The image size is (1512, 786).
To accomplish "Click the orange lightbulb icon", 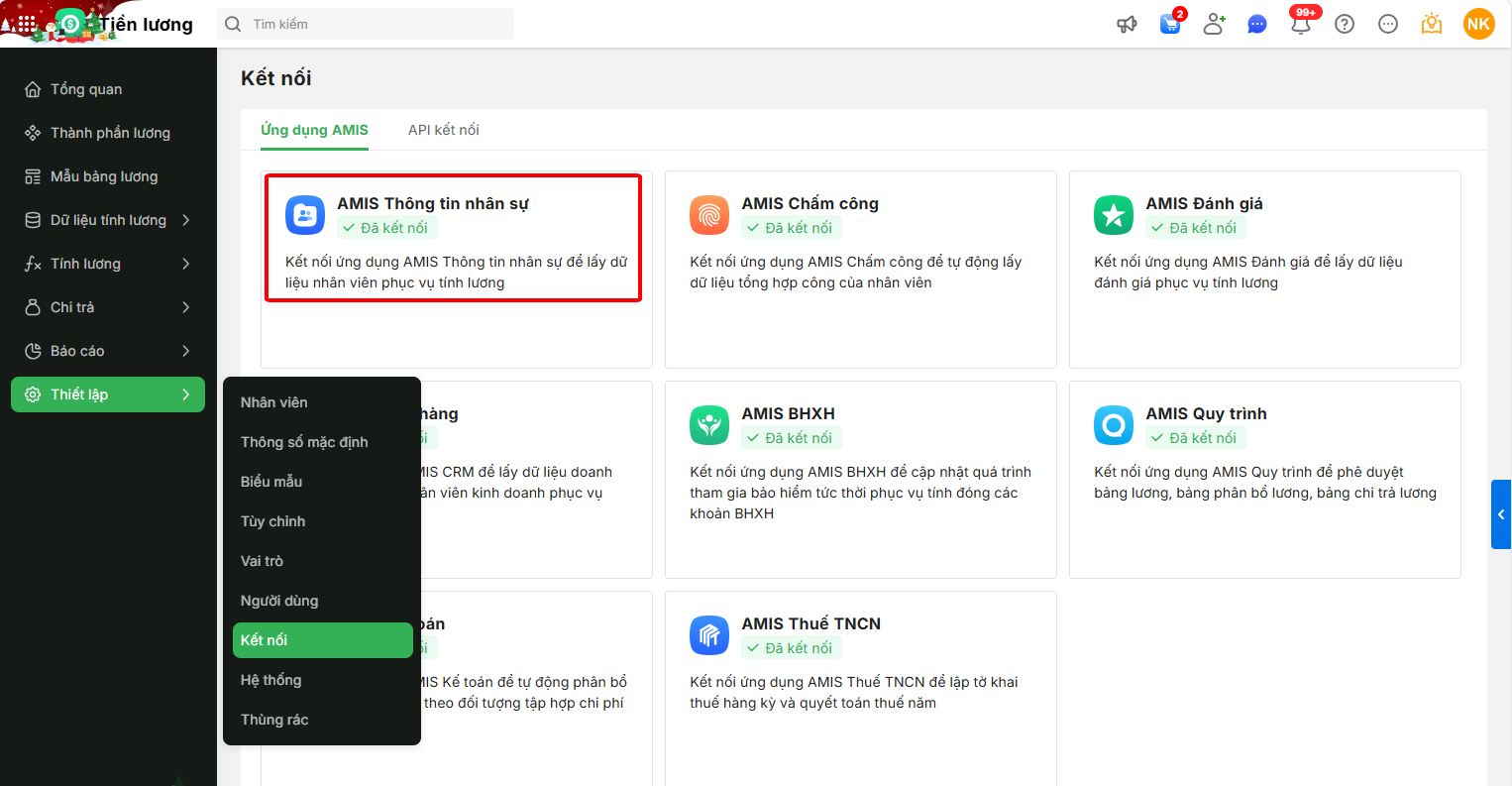I will coord(1432,23).
